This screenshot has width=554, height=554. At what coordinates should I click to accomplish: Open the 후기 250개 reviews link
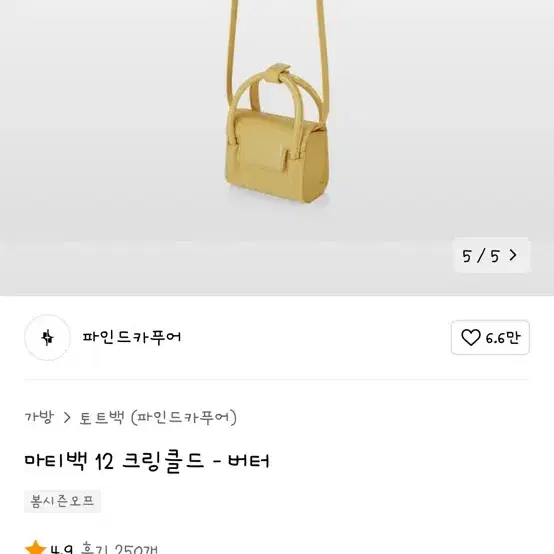pyautogui.click(x=119, y=549)
